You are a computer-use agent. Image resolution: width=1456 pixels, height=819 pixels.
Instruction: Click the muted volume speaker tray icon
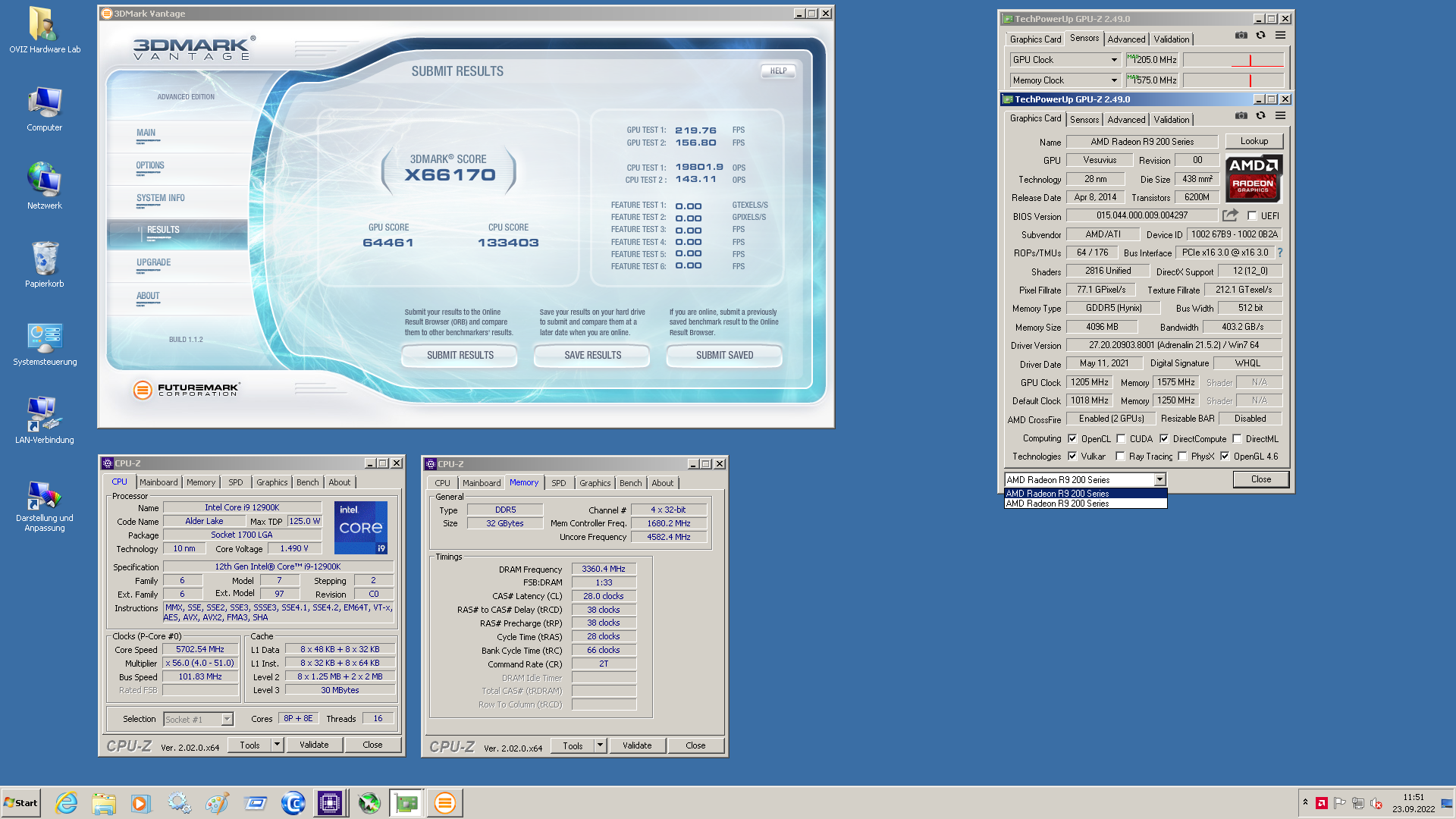click(x=1376, y=803)
